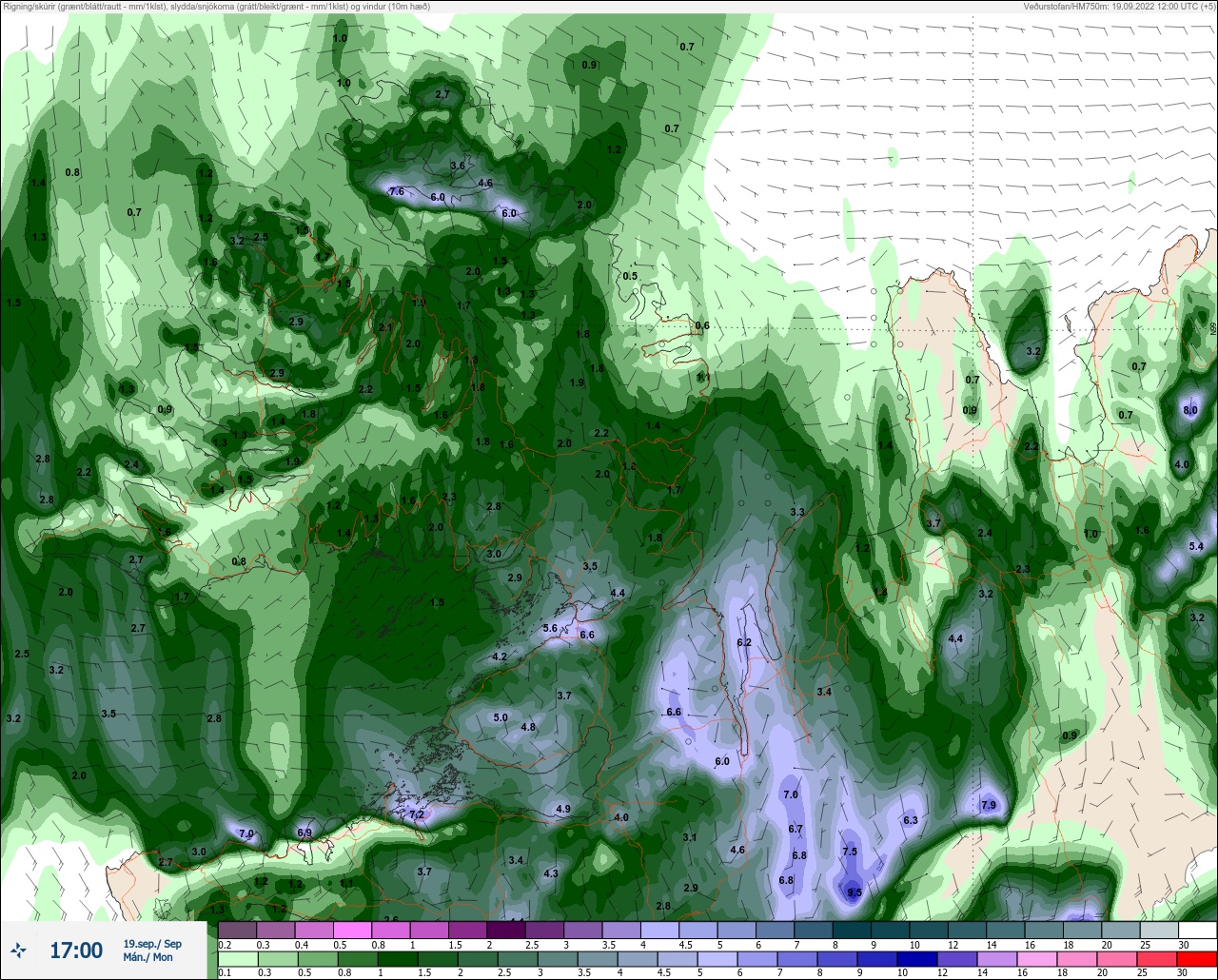Image resolution: width=1218 pixels, height=980 pixels.
Task: Pick the pale green 0.1–0.3 swatch in lower legend
Action: pos(238,959)
